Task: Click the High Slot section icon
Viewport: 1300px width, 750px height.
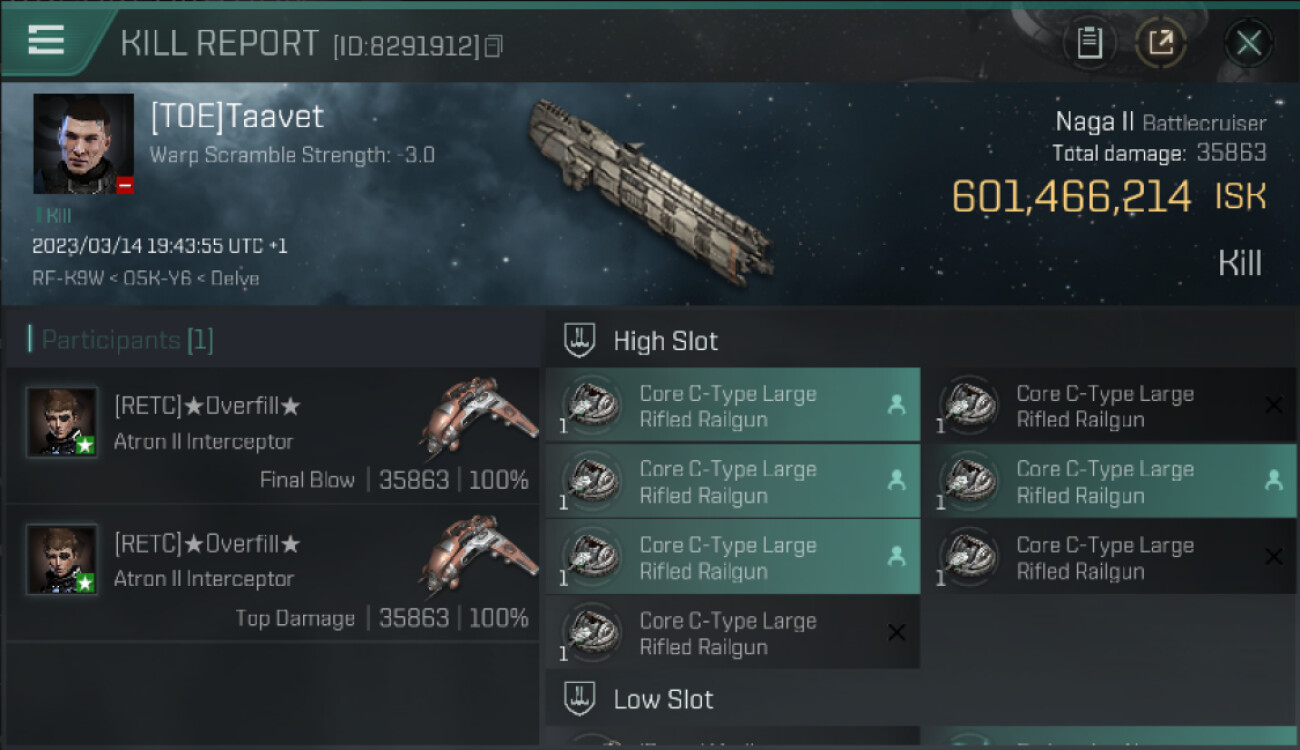Action: (x=581, y=341)
